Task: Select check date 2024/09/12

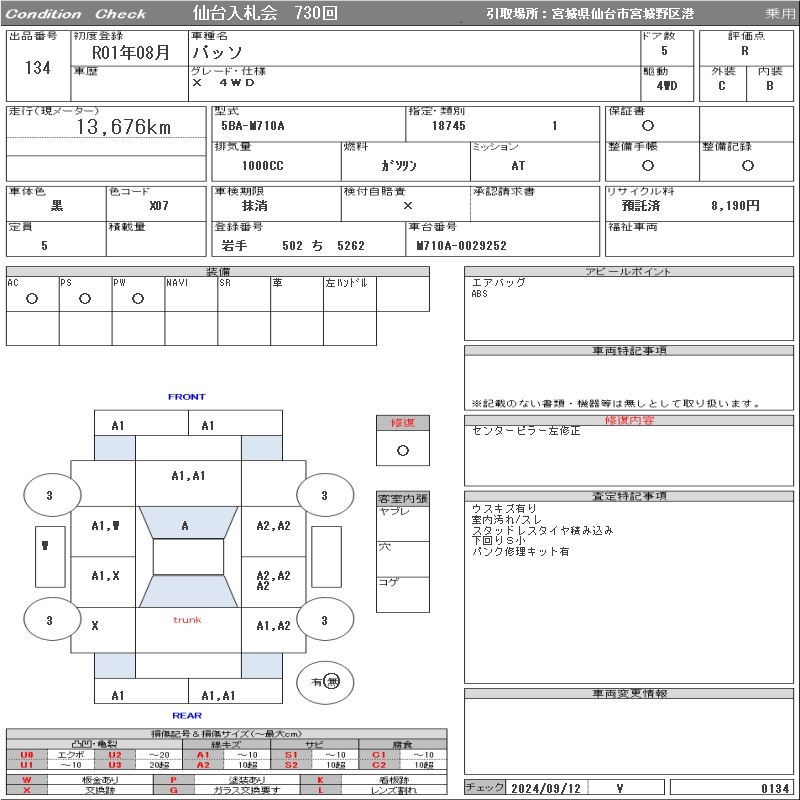Action: [546, 788]
